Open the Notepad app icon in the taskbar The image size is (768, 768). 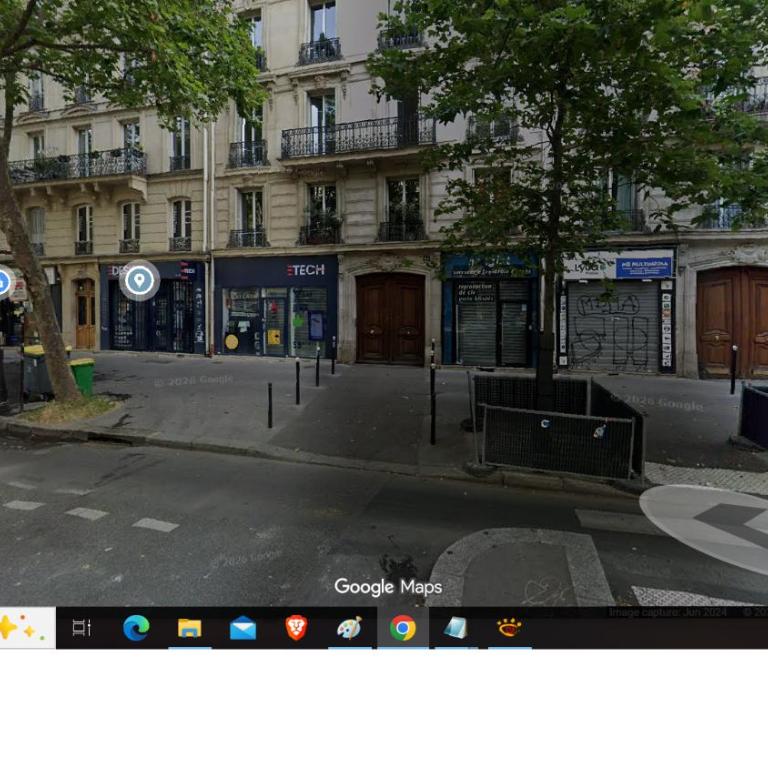pyautogui.click(x=456, y=628)
